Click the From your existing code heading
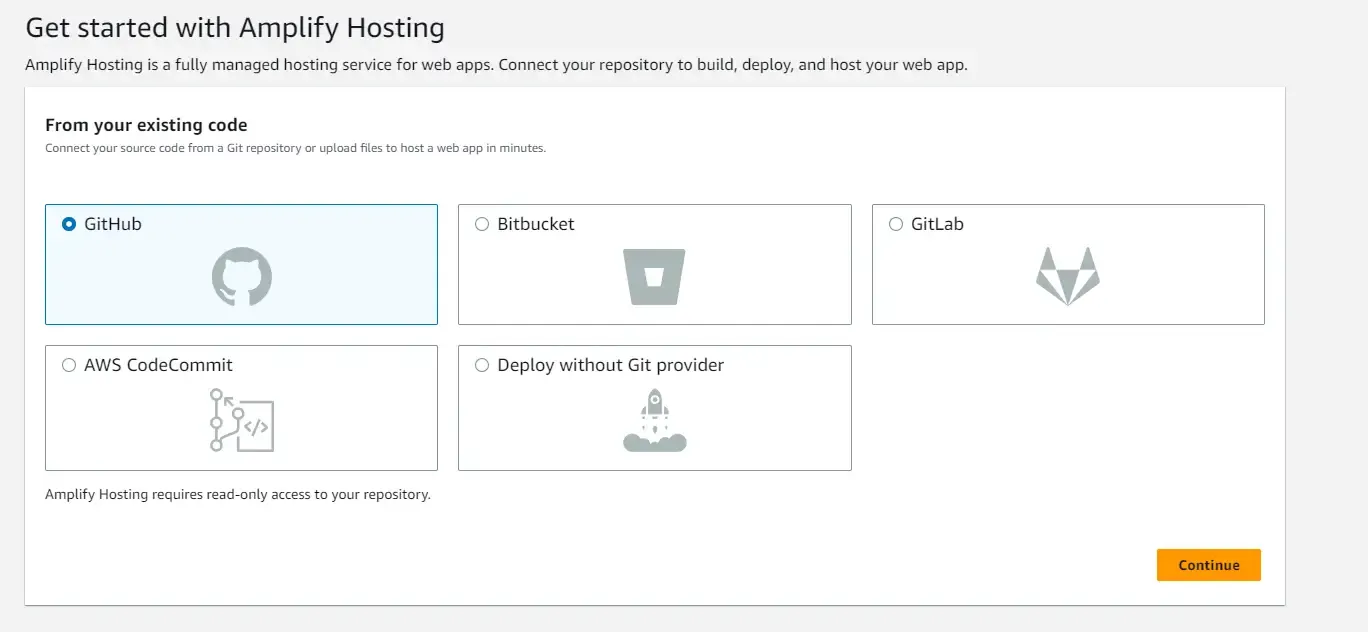The height and width of the screenshot is (632, 1368). [146, 125]
